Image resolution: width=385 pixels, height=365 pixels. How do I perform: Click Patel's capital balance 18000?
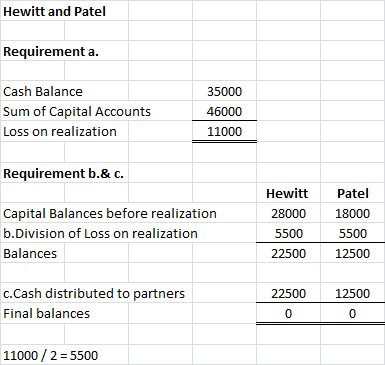(352, 214)
